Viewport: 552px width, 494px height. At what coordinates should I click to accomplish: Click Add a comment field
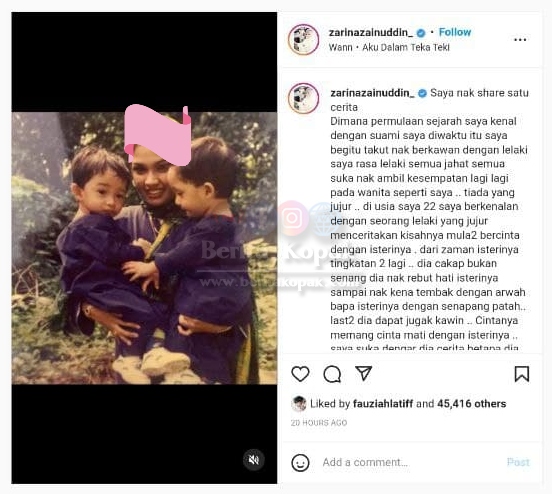(410, 462)
